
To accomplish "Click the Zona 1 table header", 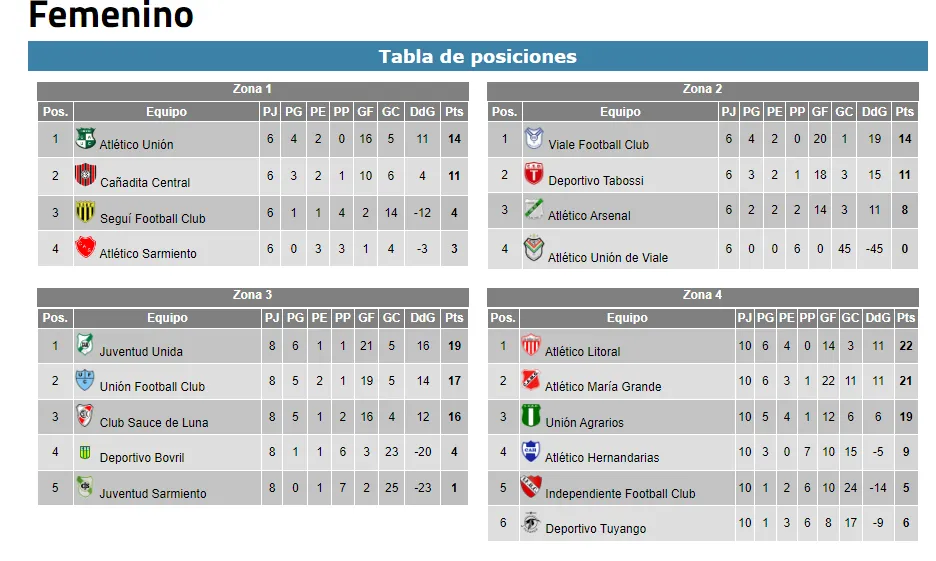I will (252, 90).
